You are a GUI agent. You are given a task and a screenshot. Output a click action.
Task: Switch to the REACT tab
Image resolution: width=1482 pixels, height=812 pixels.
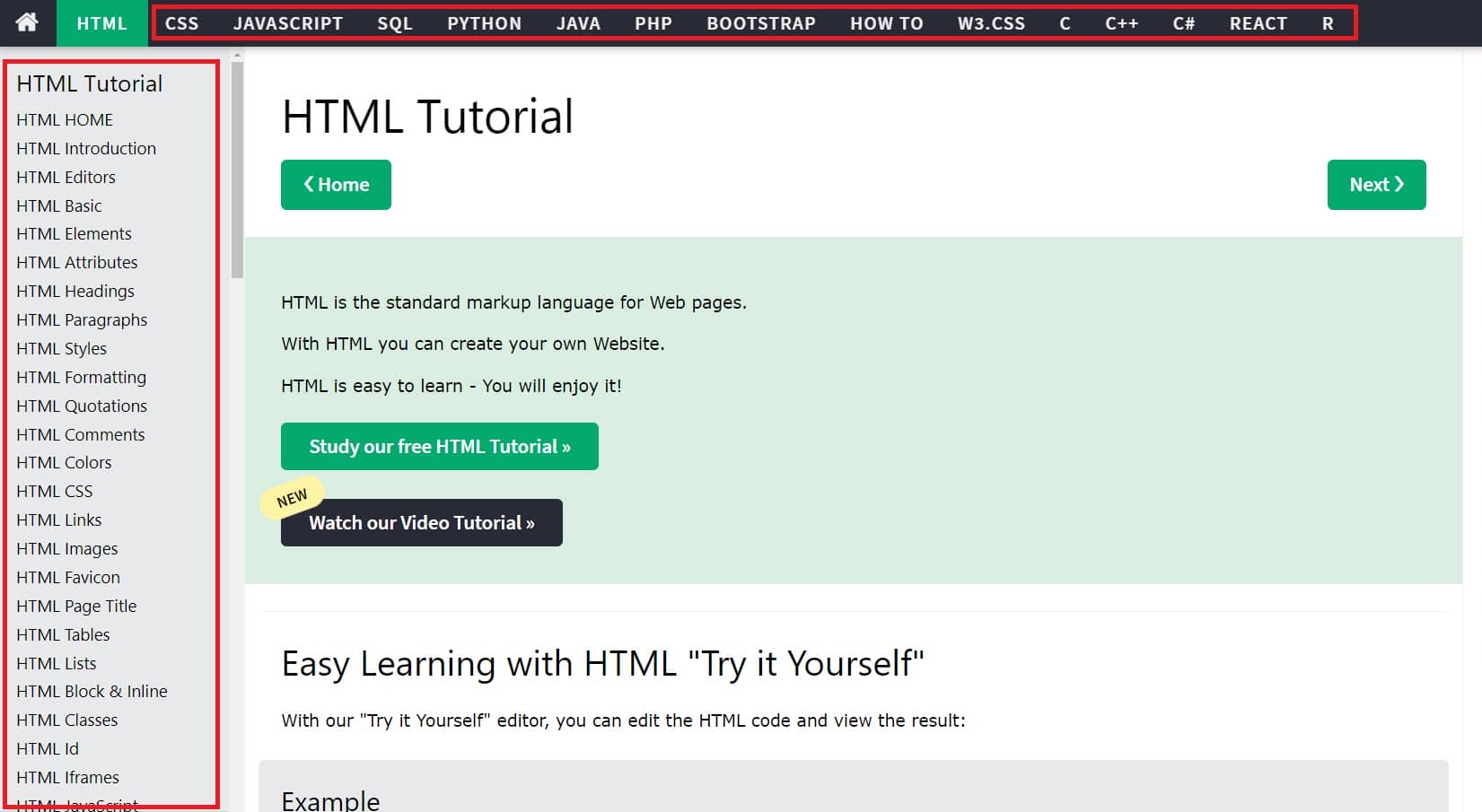pos(1257,23)
